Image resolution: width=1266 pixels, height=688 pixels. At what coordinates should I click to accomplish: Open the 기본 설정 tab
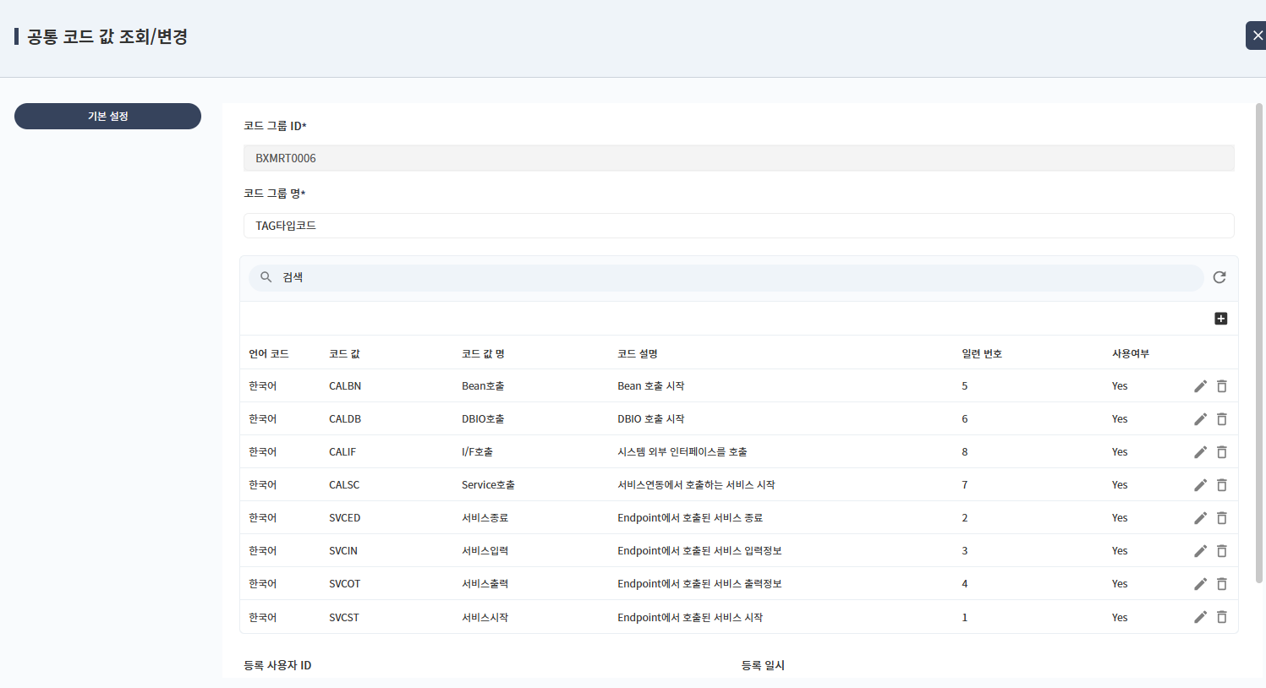pos(108,116)
